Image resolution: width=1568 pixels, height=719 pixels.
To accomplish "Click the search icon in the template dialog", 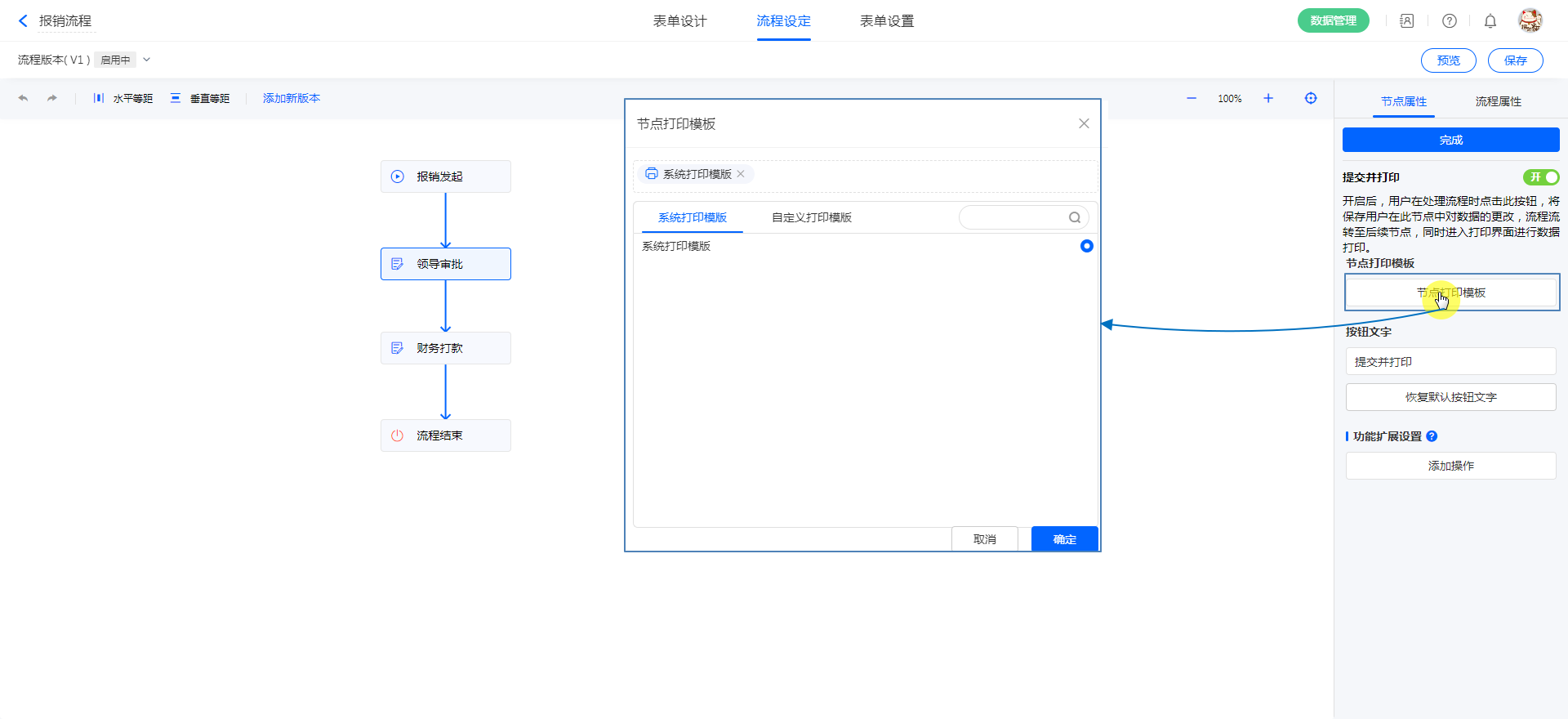I will [1075, 217].
